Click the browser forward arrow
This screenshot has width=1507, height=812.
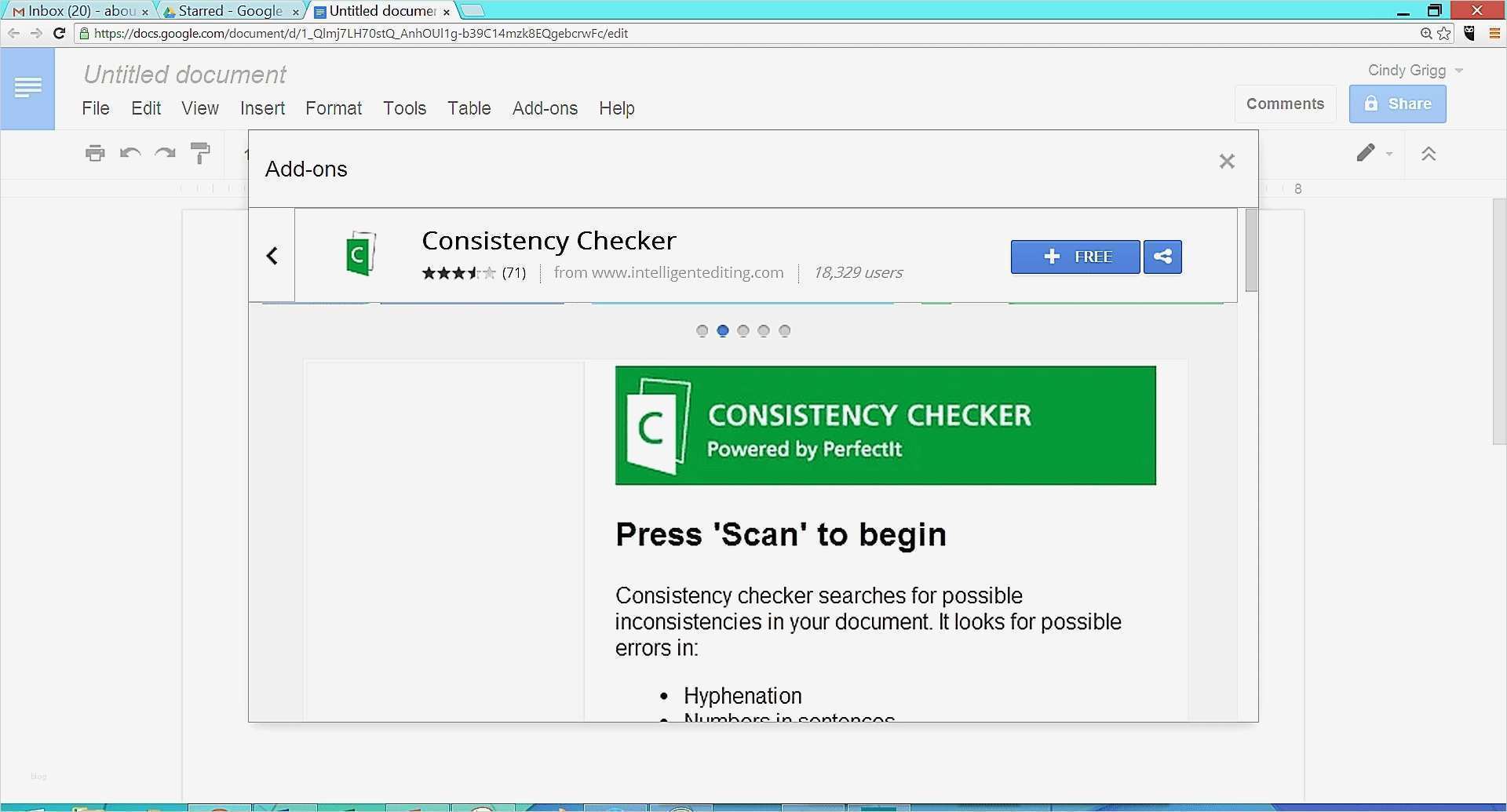pos(36,33)
